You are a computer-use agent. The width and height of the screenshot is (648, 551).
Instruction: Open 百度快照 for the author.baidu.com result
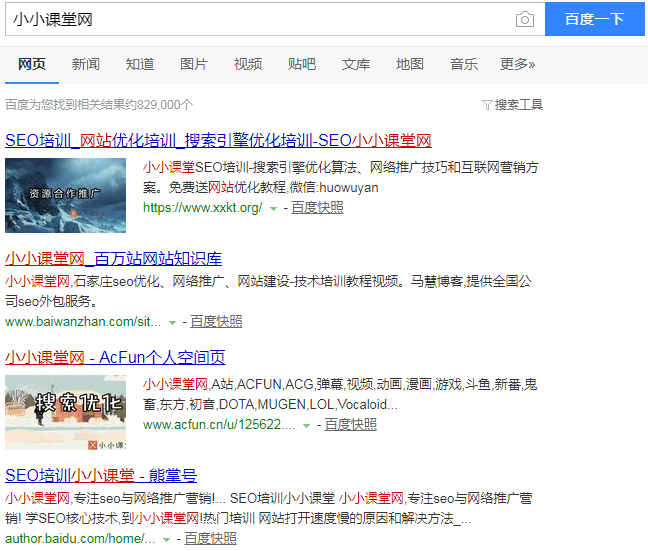tap(210, 539)
